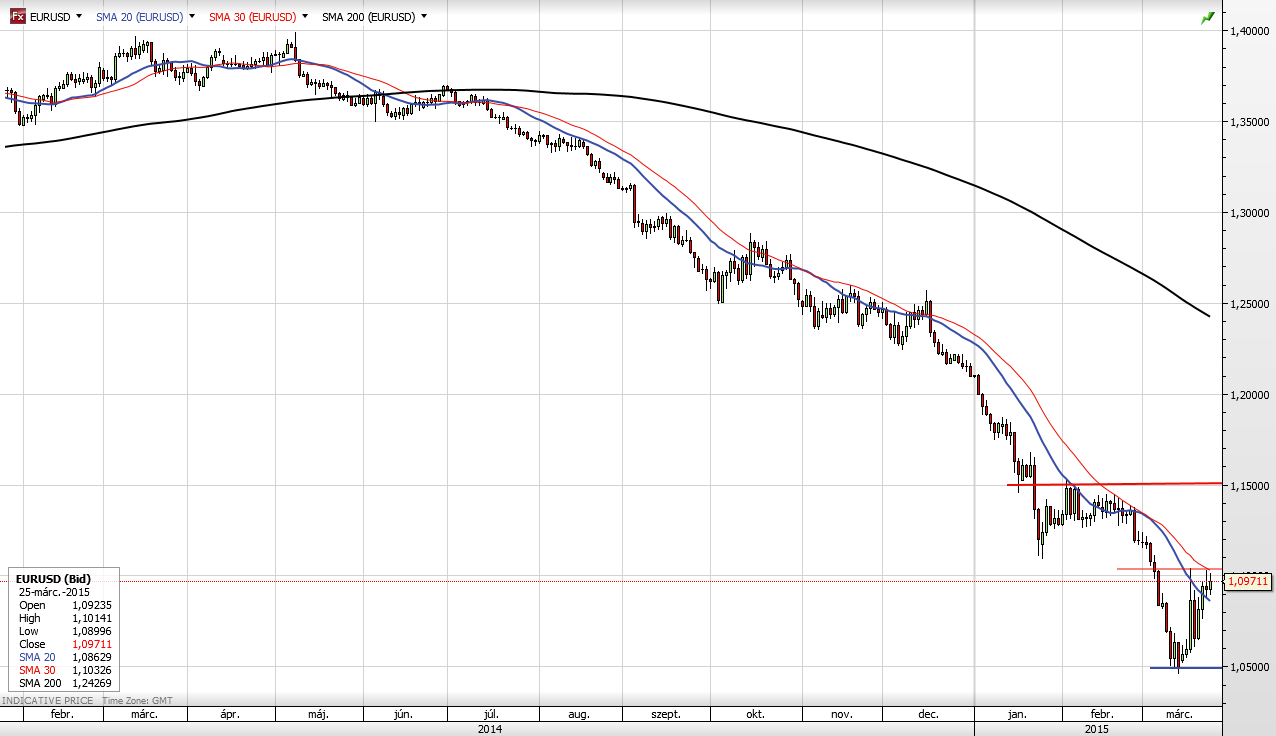Click the júl. month label on the time axis
This screenshot has height=736, width=1276.
click(x=491, y=715)
